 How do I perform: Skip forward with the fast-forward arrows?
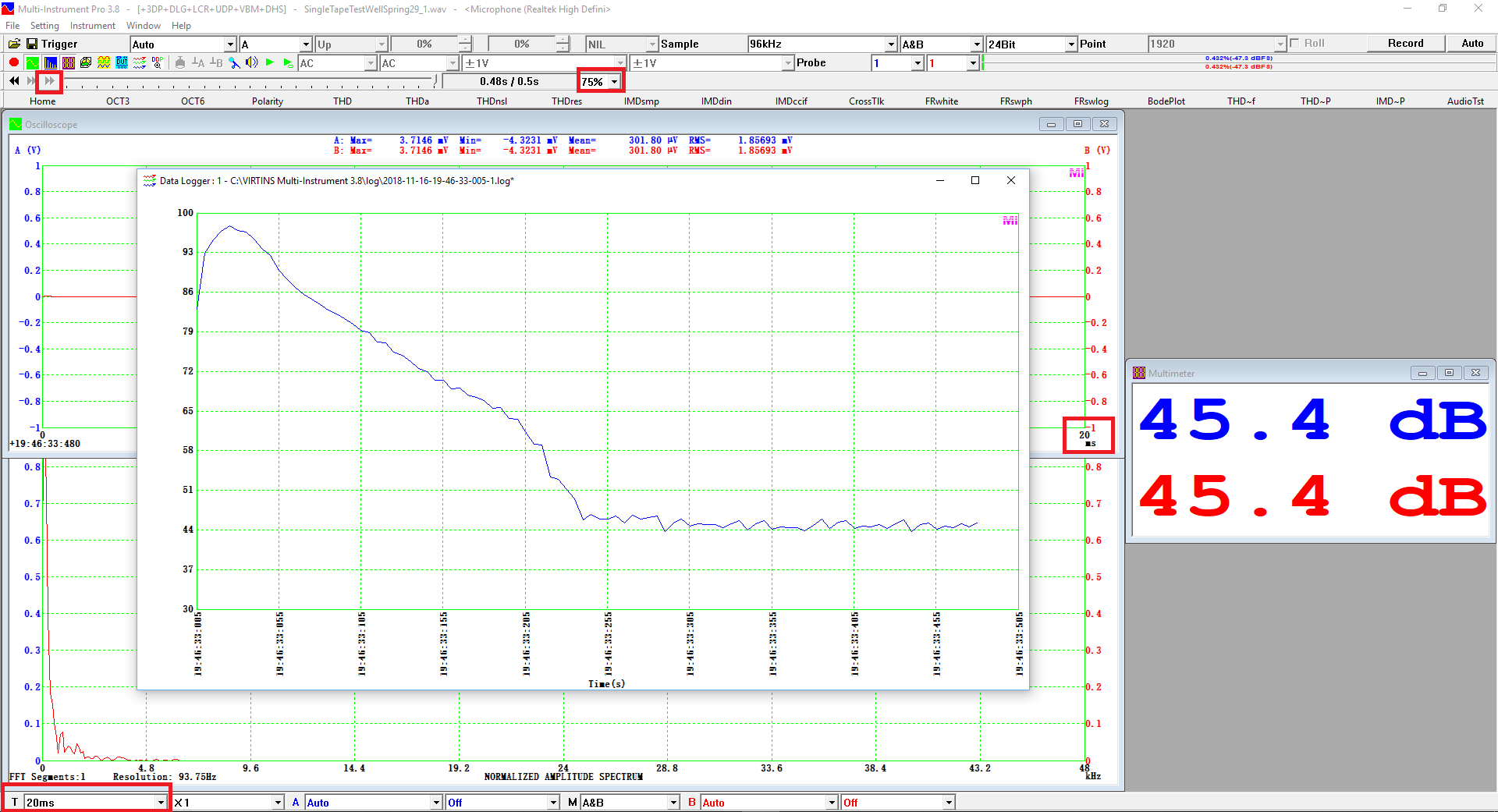pos(49,81)
